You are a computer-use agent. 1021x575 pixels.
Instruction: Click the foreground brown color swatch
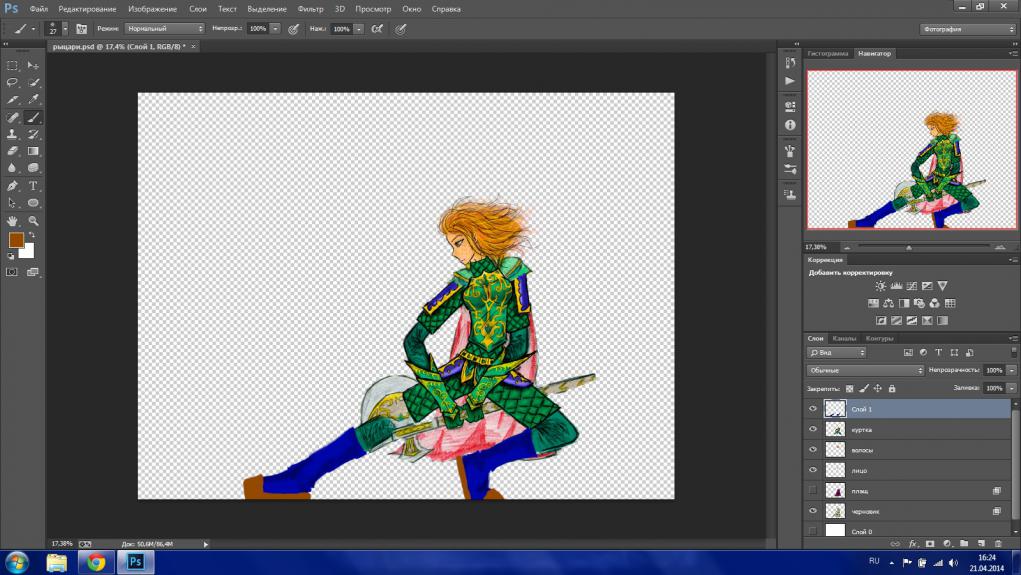pos(16,240)
